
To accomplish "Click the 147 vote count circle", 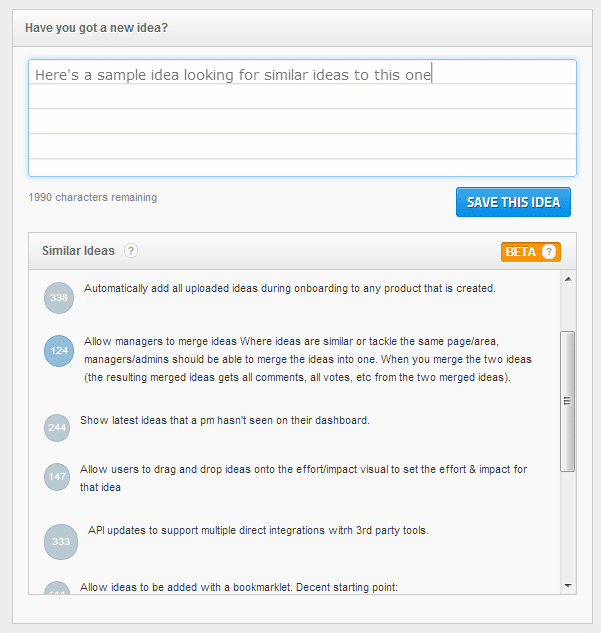I will (x=57, y=477).
